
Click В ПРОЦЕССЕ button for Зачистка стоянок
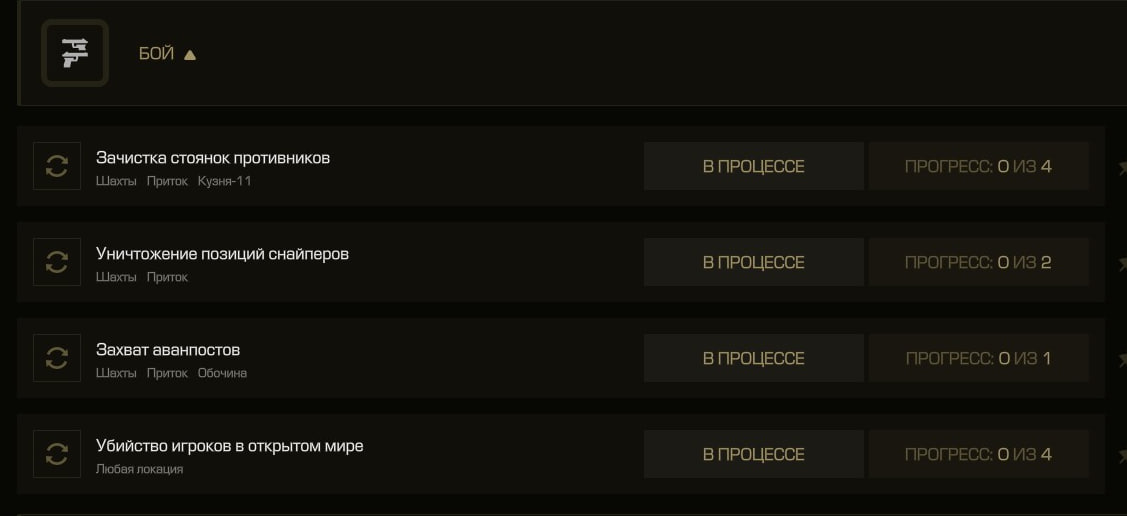tap(753, 166)
